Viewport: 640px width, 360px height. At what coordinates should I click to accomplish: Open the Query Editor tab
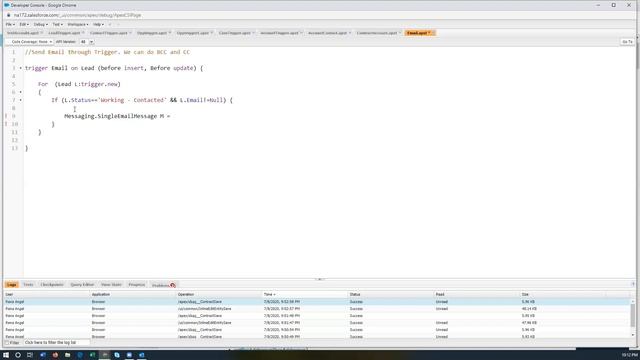click(x=82, y=284)
